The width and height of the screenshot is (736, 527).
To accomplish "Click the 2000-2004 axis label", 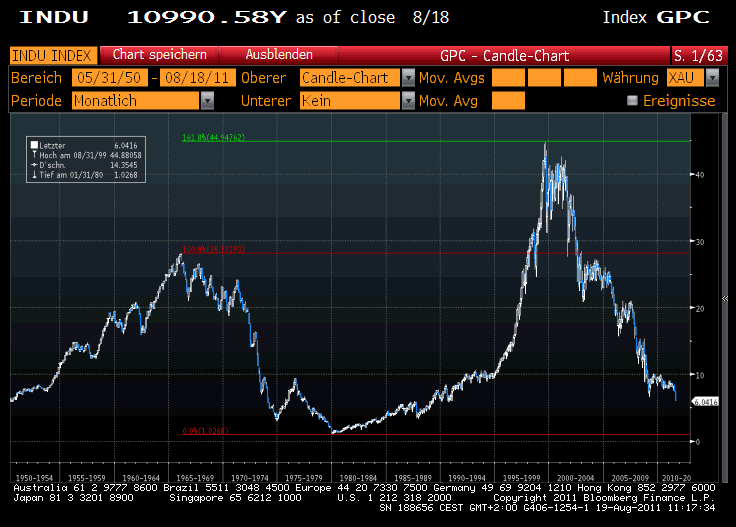I will click(575, 478).
